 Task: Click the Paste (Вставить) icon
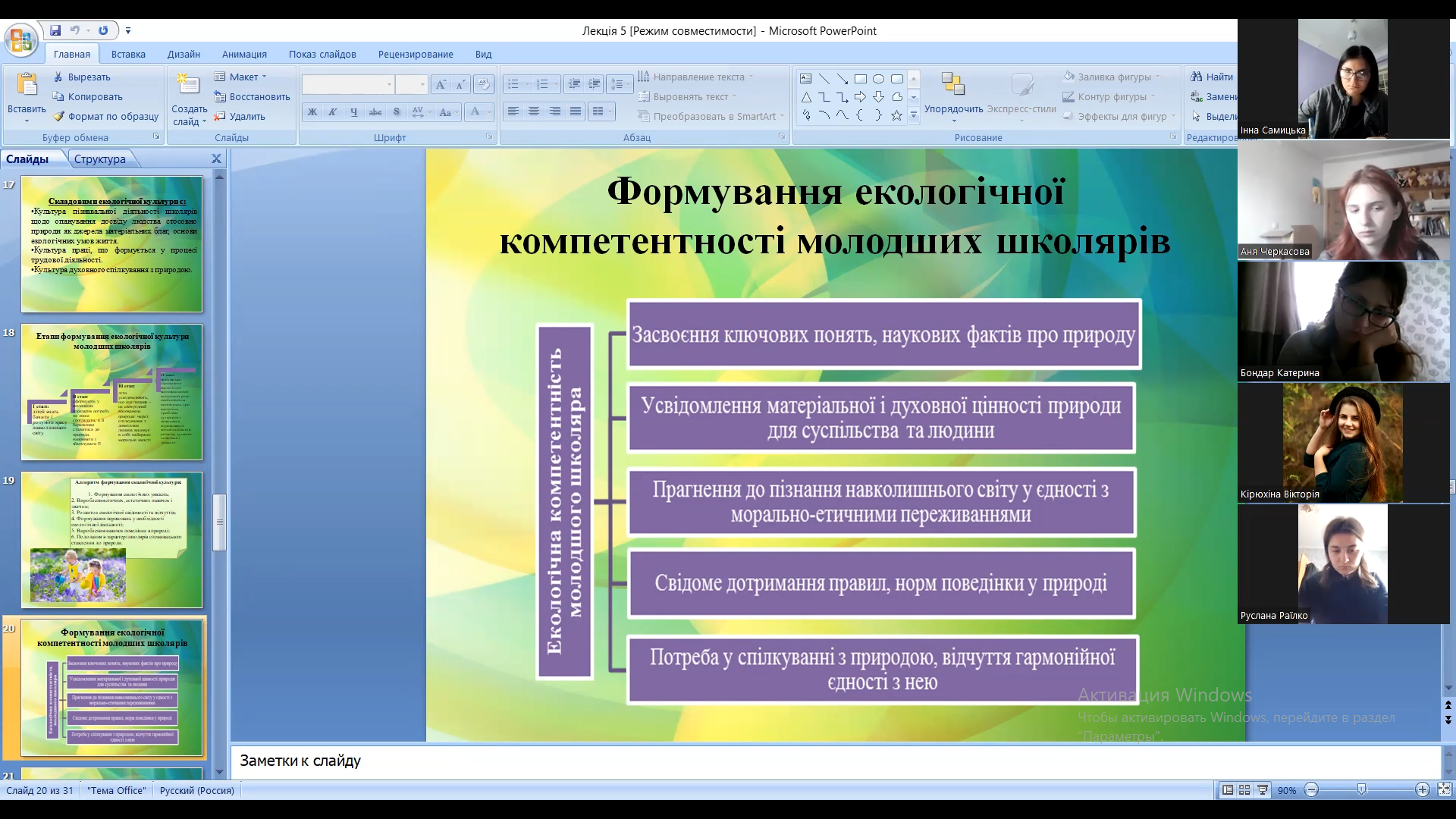[x=27, y=86]
